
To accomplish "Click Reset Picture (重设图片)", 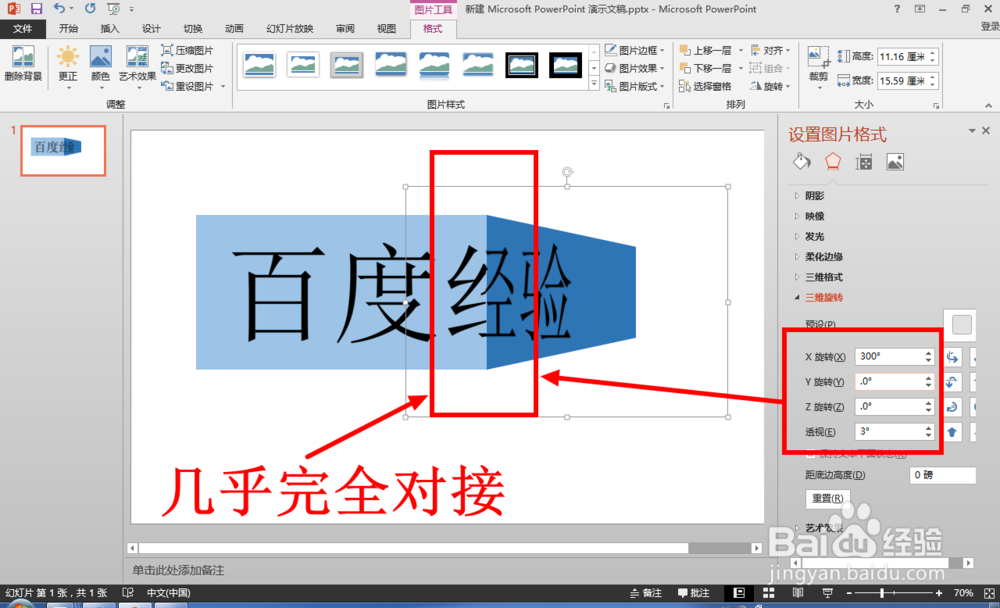I will [x=188, y=85].
